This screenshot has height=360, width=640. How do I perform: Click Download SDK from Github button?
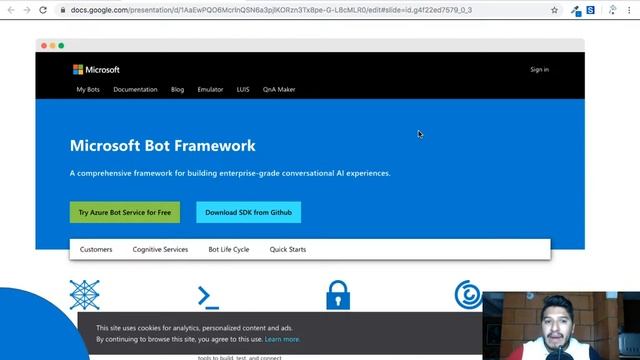point(249,212)
